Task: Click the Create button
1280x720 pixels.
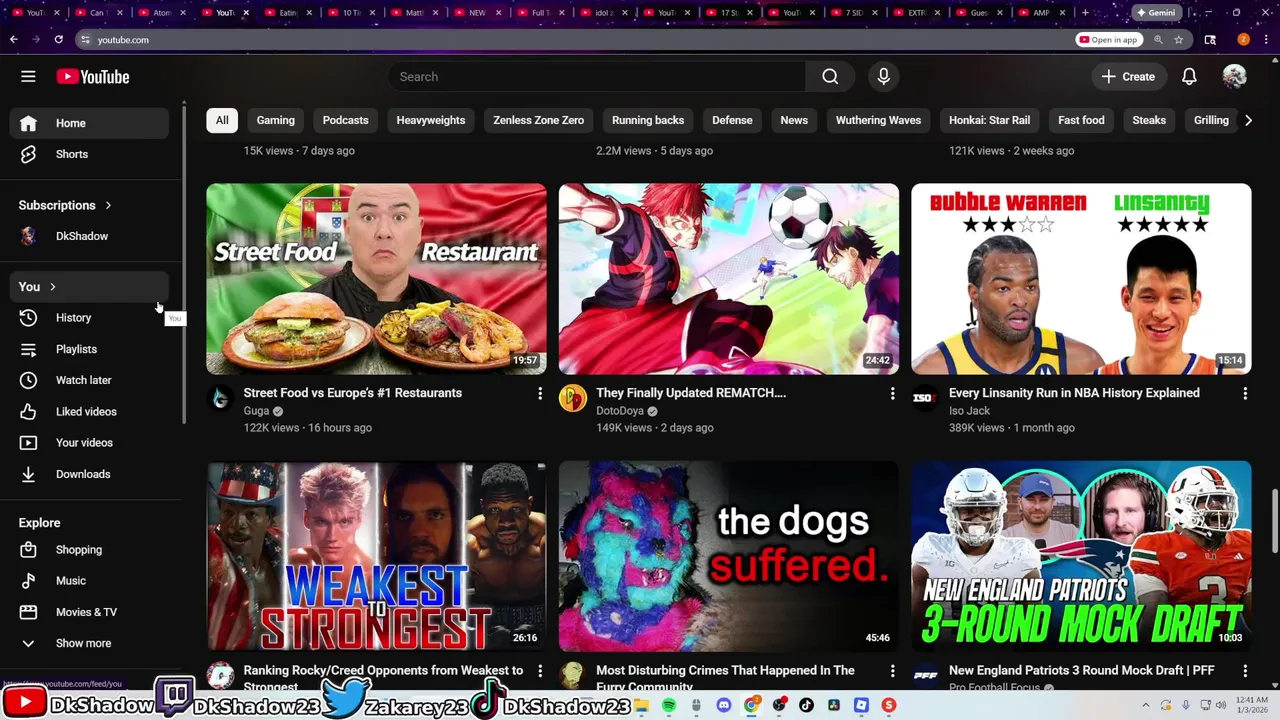Action: point(1128,77)
